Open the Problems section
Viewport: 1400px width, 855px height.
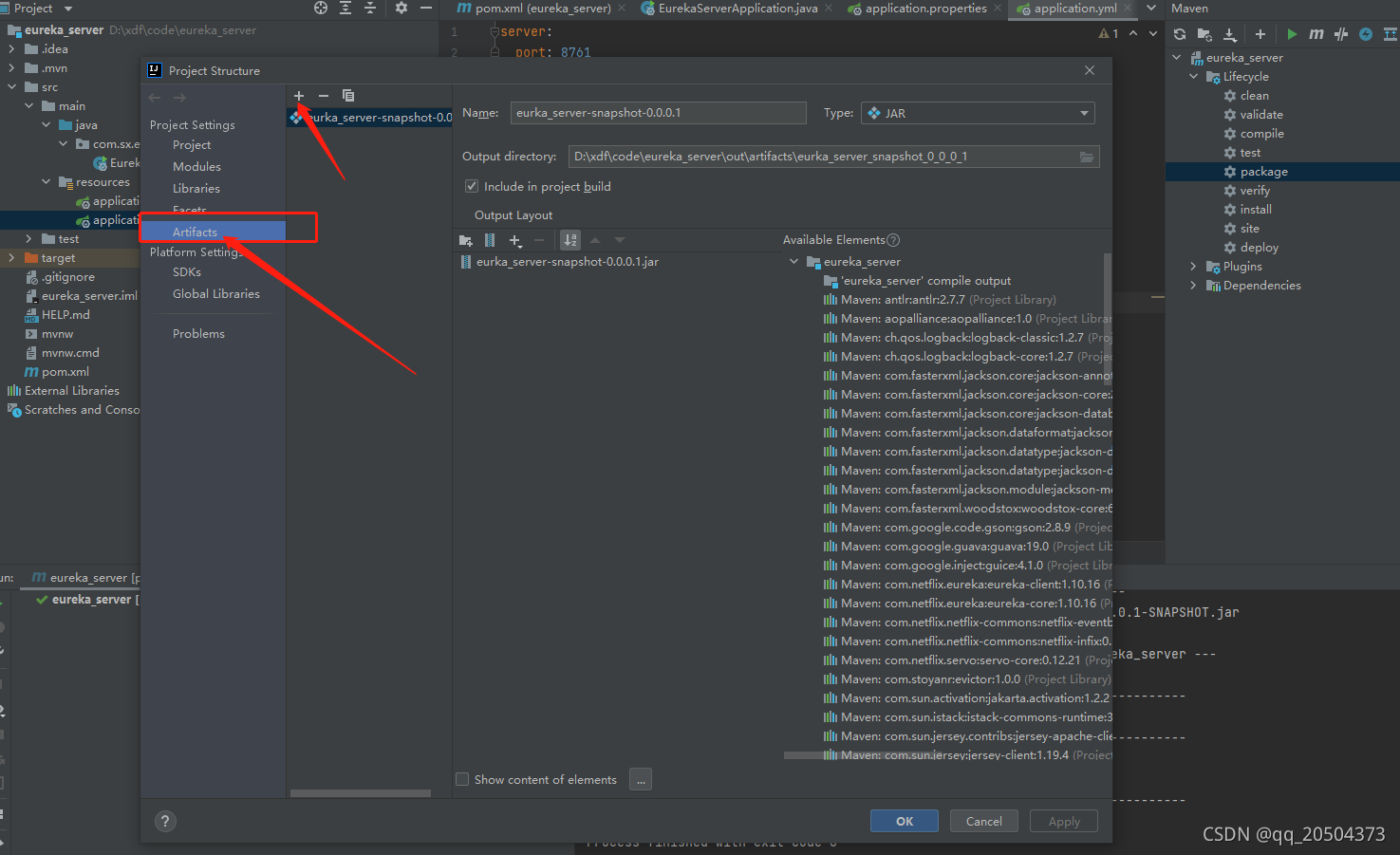pos(198,333)
